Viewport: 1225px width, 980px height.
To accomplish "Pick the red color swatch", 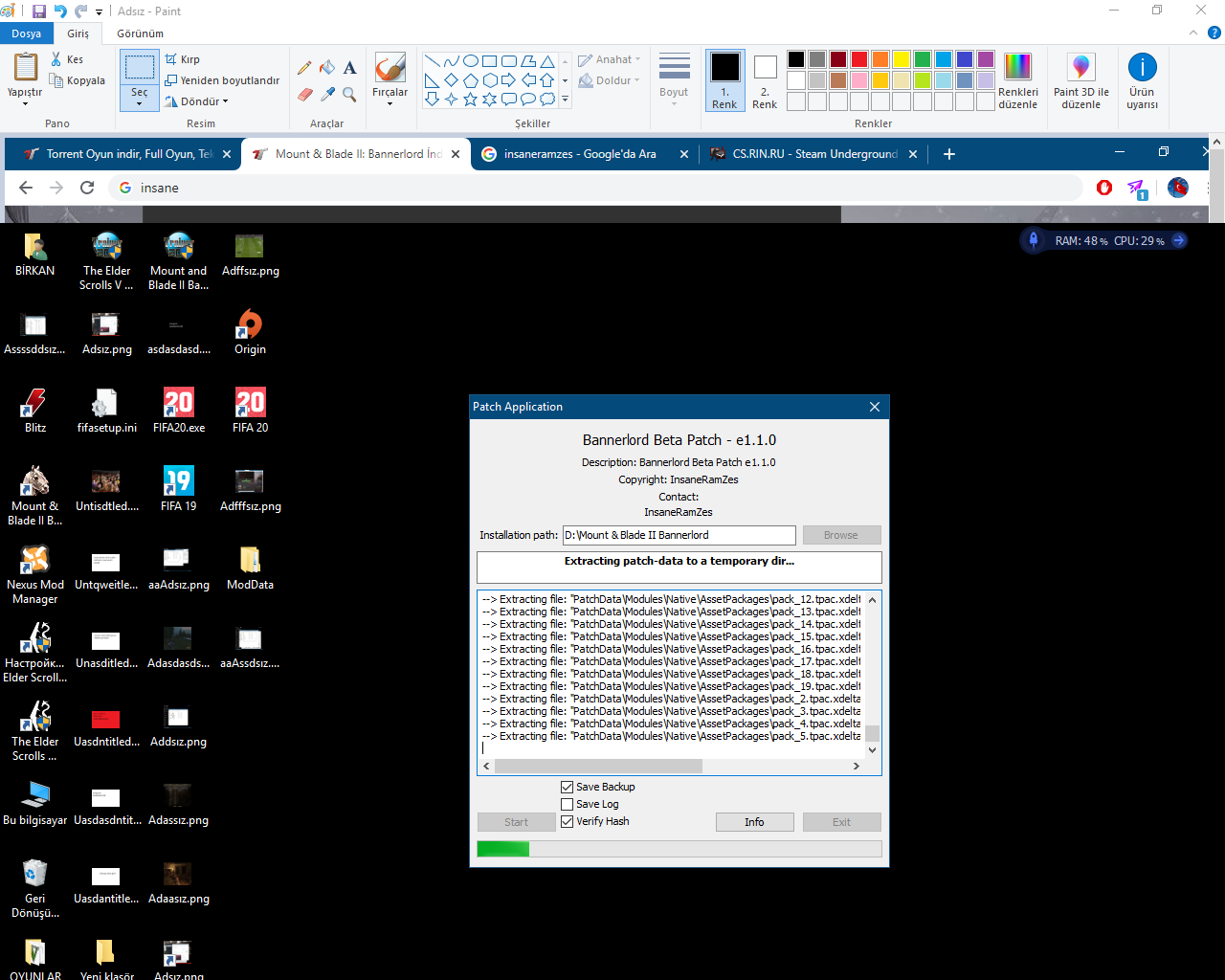I will pyautogui.click(x=859, y=59).
